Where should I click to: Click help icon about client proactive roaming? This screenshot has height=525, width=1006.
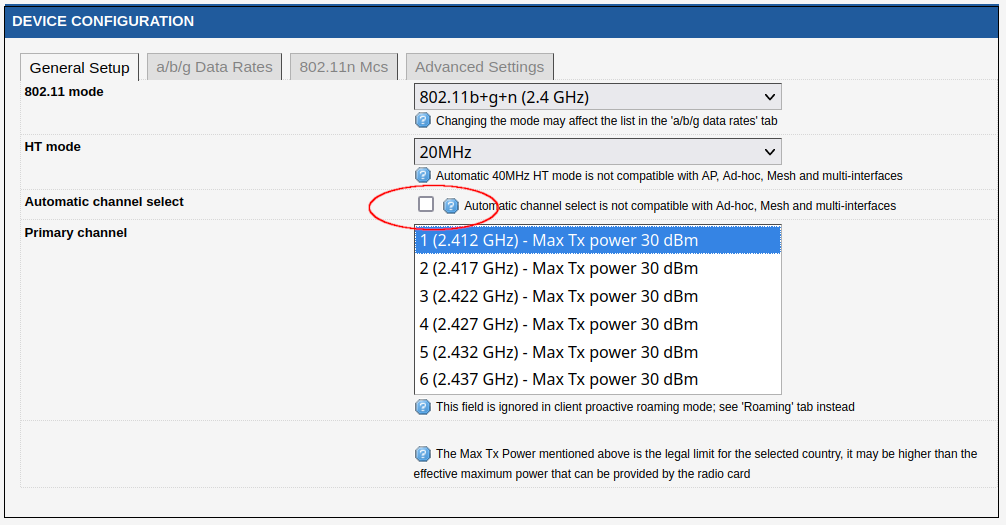tap(423, 407)
